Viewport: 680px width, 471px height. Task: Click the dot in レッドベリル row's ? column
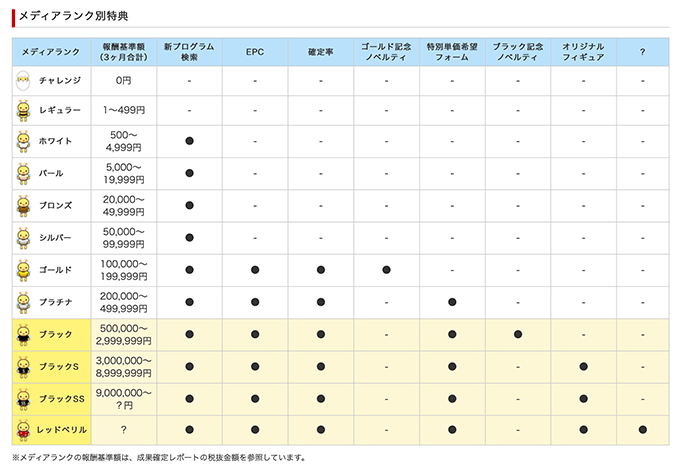(x=642, y=430)
